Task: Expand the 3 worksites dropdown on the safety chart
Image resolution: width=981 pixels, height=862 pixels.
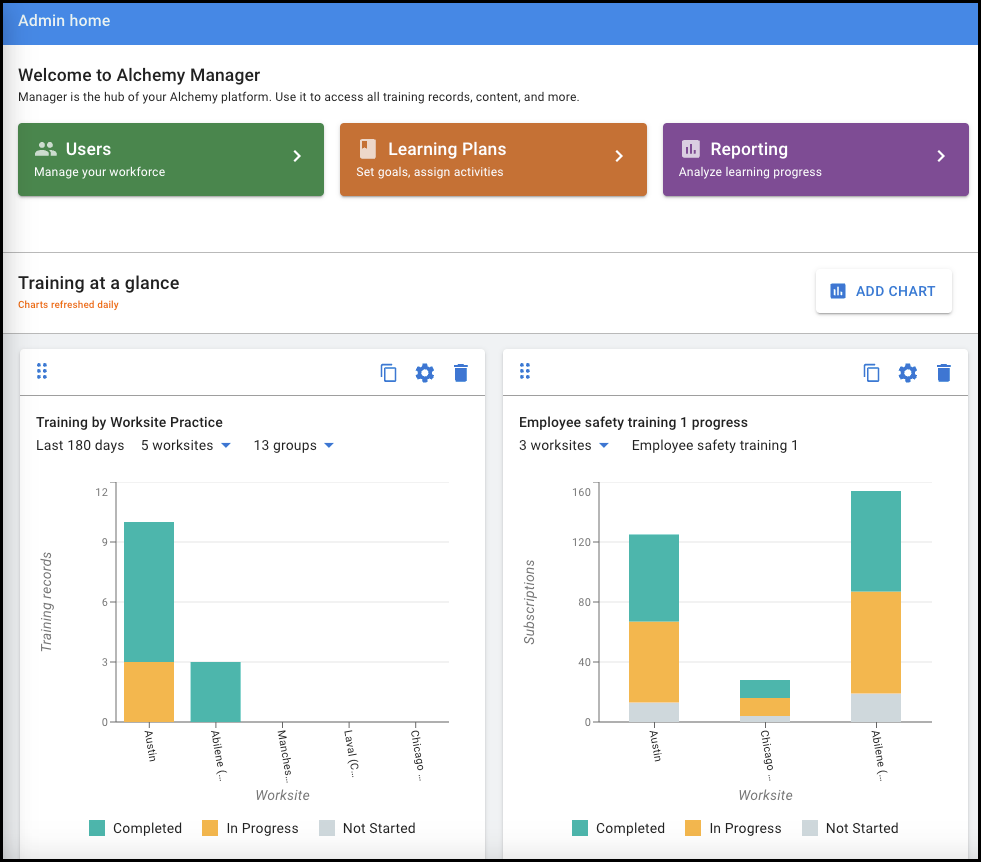Action: [x=564, y=446]
